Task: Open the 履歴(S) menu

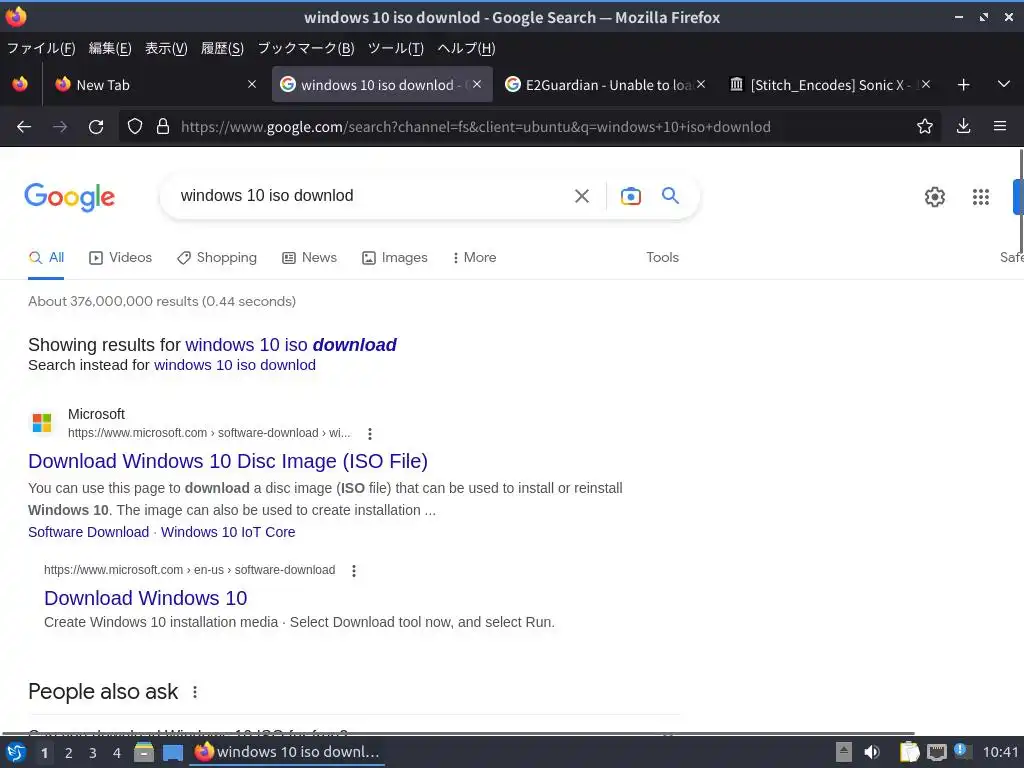Action: tap(222, 48)
